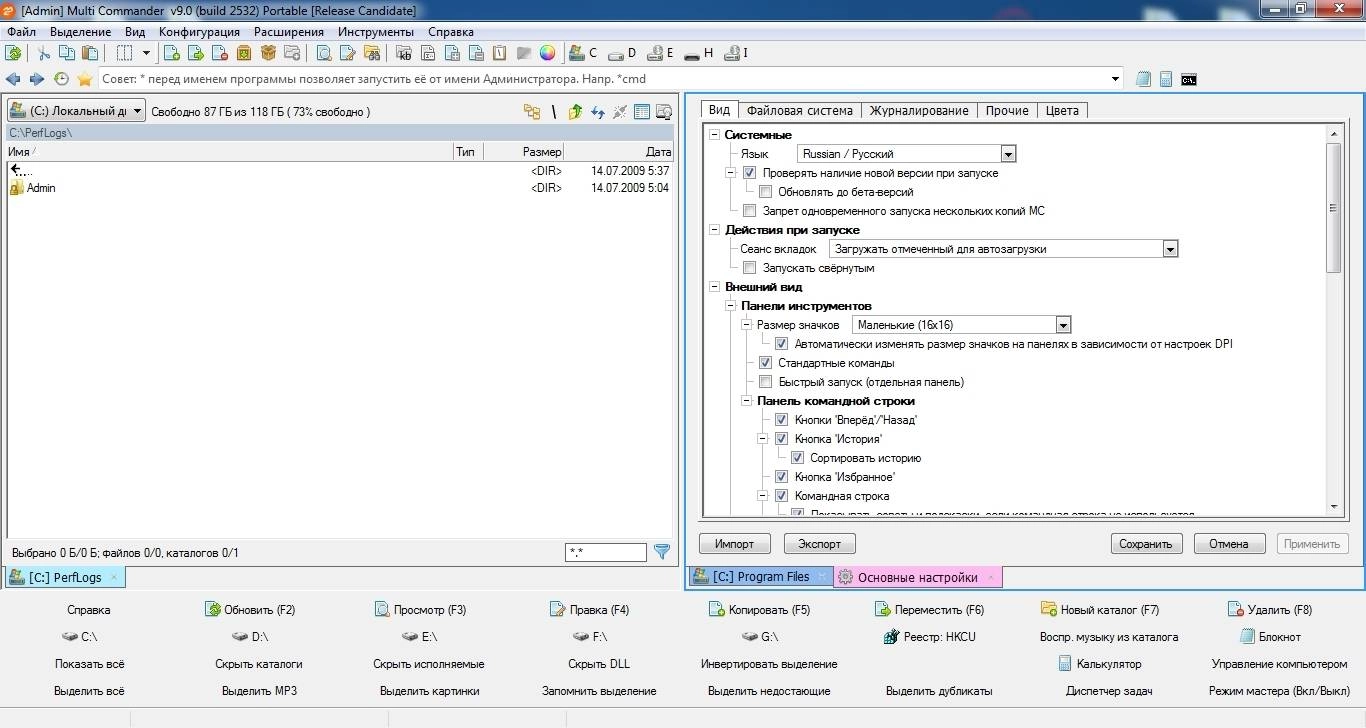Screen dimensions: 1366x728
Task: Click the Forward arrow navigation icon
Action: (x=37, y=79)
